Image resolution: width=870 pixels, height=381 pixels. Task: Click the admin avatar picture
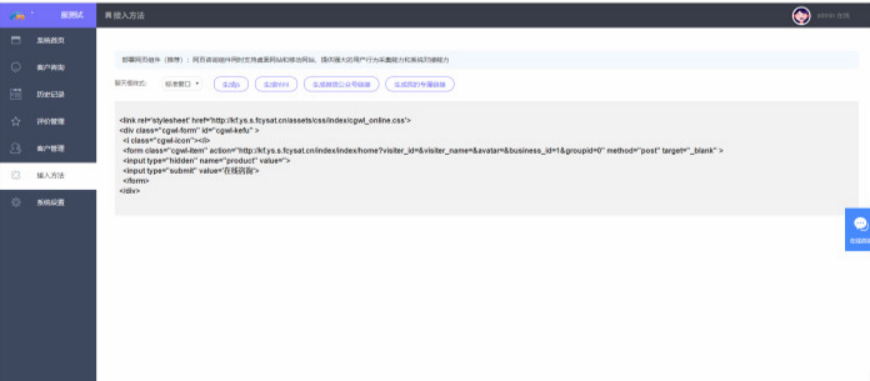pyautogui.click(x=801, y=16)
